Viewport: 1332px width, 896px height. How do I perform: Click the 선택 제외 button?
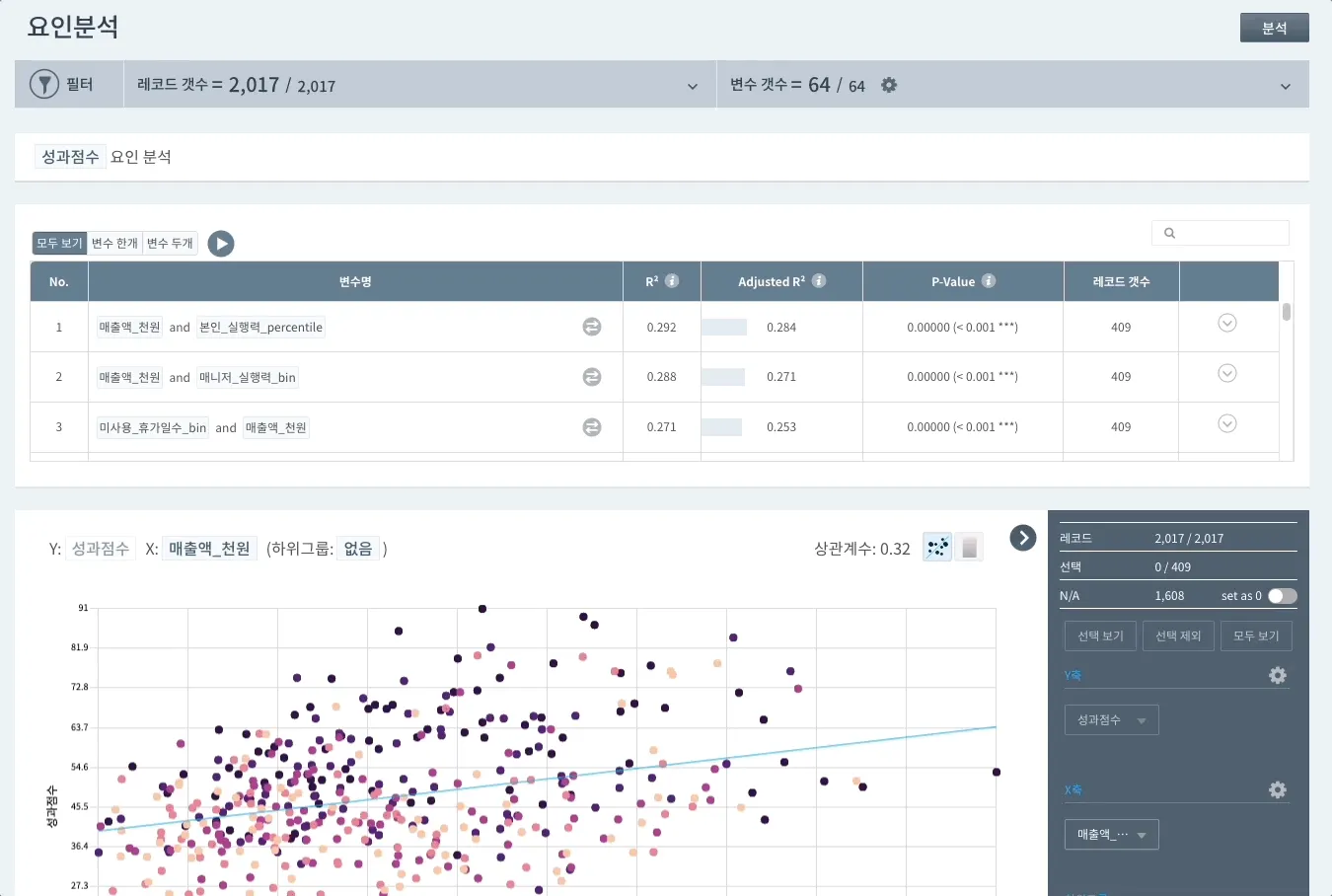(1178, 636)
